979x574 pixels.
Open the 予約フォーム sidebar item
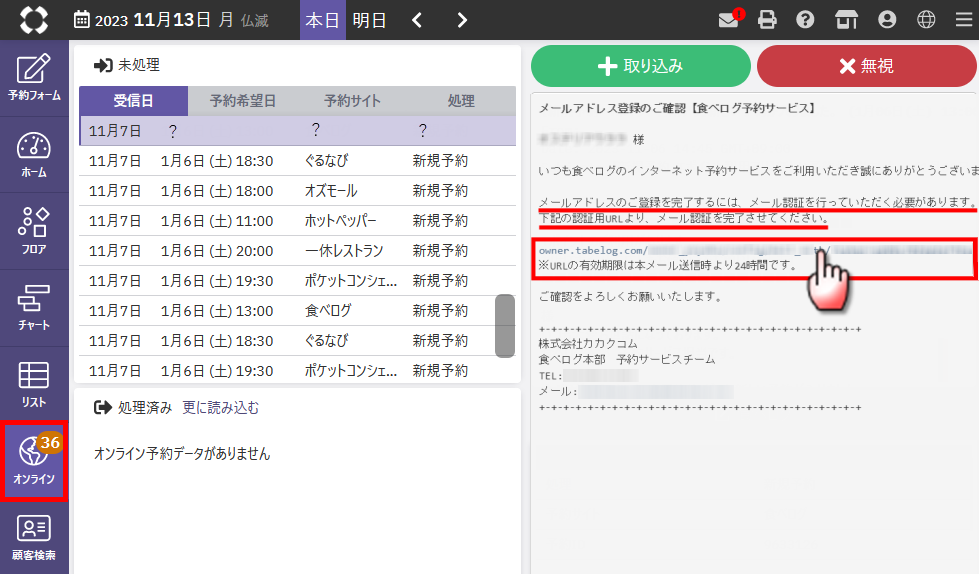click(x=34, y=78)
